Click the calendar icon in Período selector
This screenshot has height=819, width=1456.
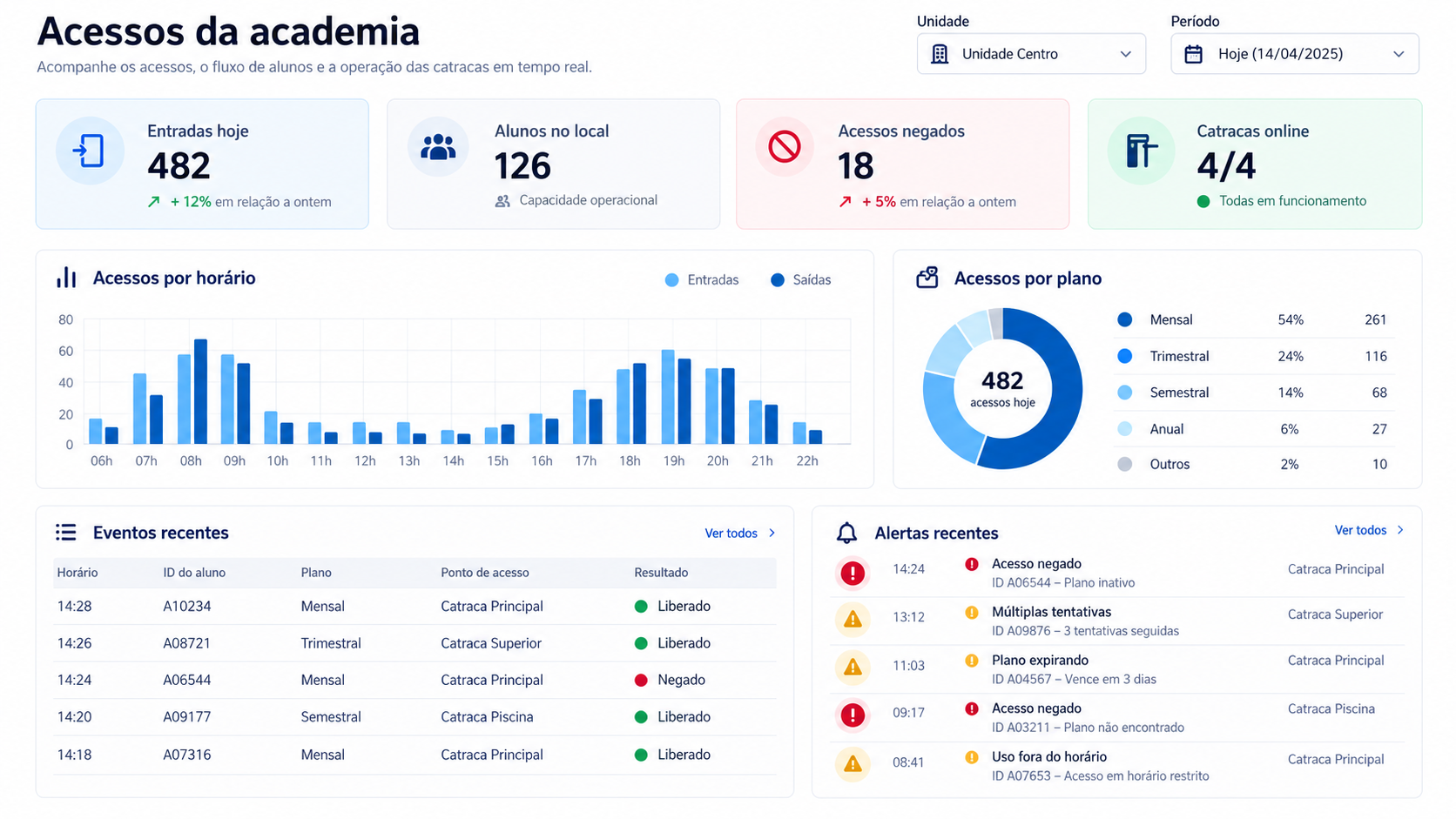coord(1193,54)
